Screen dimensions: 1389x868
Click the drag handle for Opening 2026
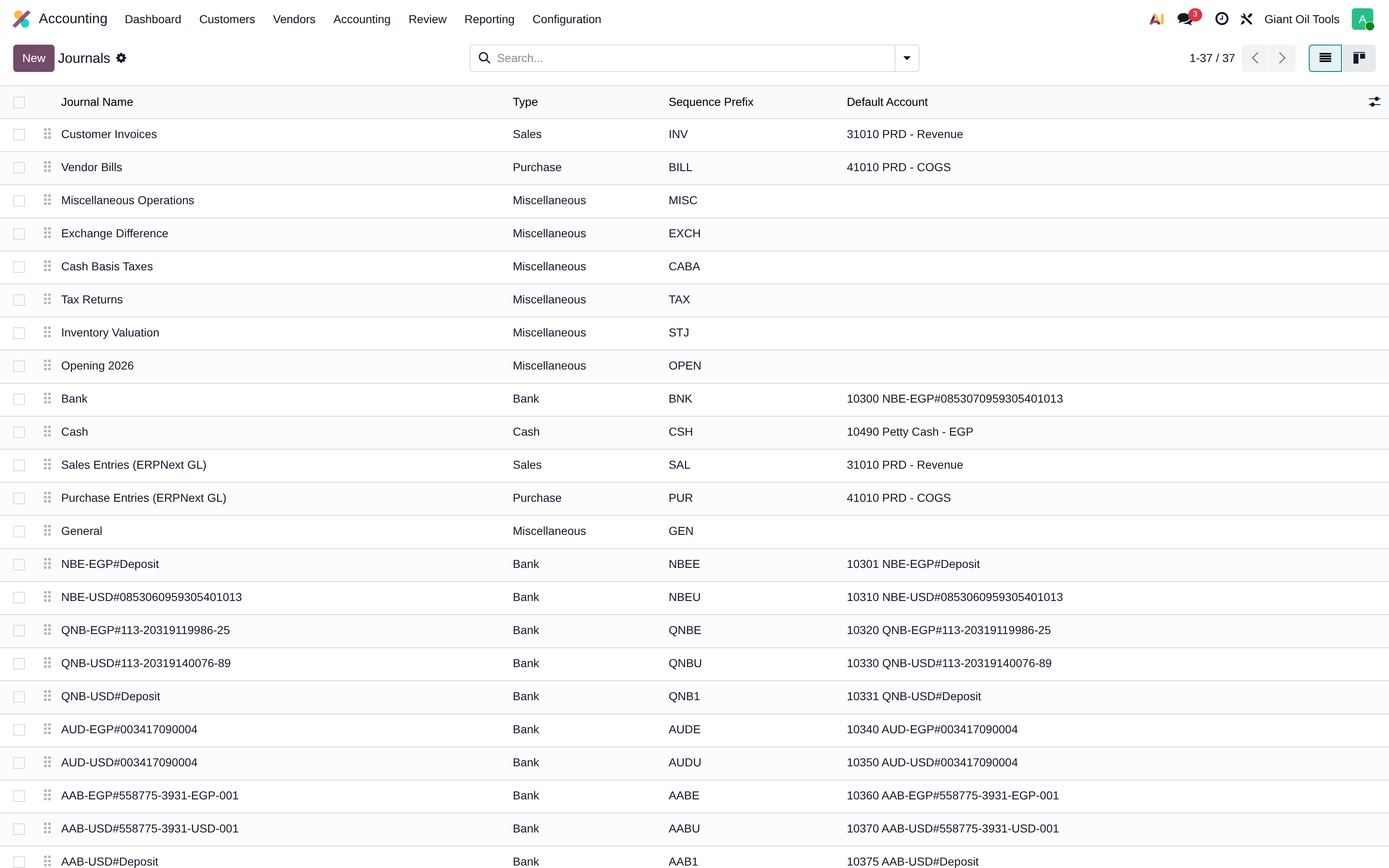click(48, 365)
